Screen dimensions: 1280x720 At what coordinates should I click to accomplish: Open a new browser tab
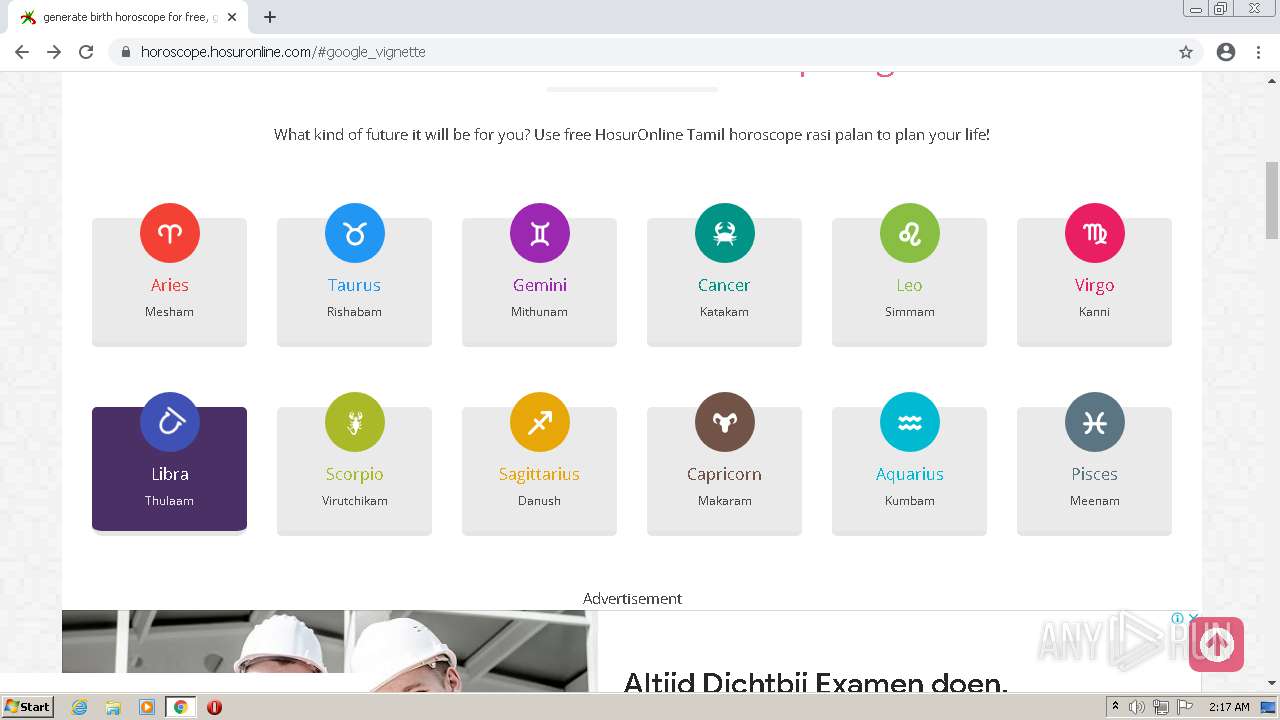point(270,17)
